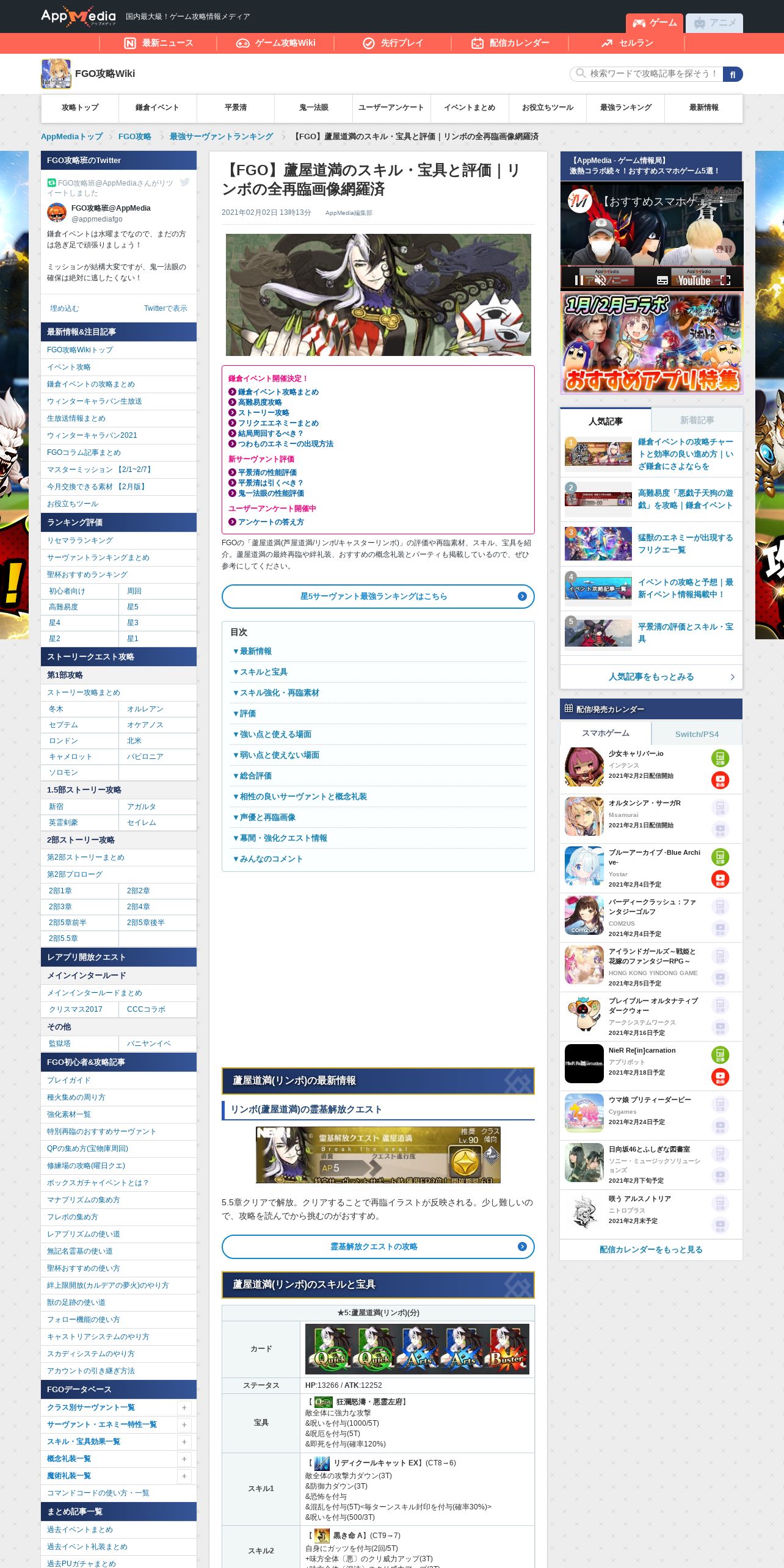Pause the YouTube video
This screenshot has width=784, height=1568.
pyautogui.click(x=579, y=280)
